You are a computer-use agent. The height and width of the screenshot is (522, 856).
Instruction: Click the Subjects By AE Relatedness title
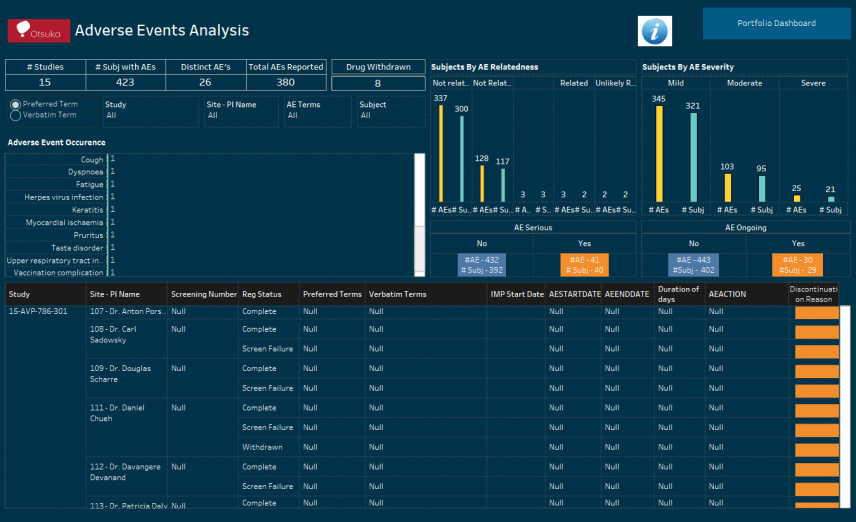pos(484,67)
